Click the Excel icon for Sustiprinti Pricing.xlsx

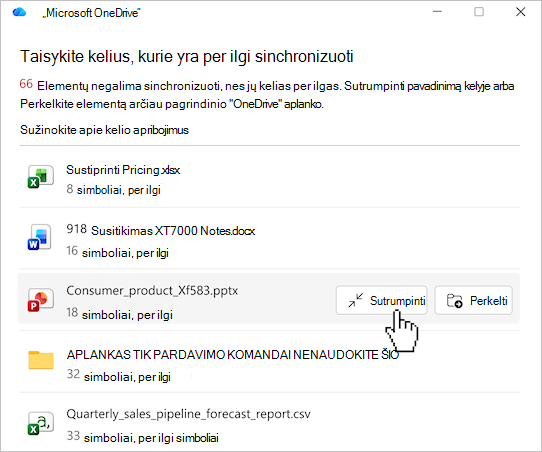coord(40,177)
